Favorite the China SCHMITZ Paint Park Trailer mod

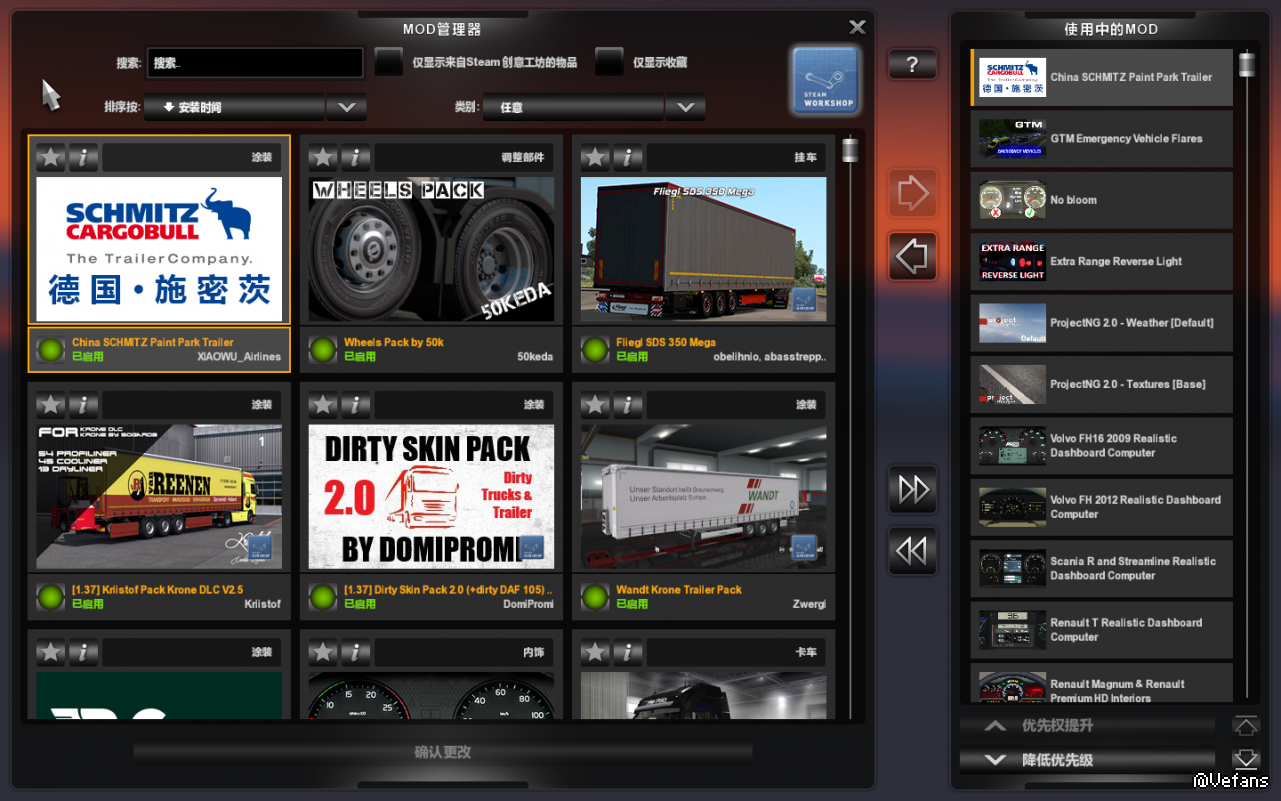tap(51, 157)
